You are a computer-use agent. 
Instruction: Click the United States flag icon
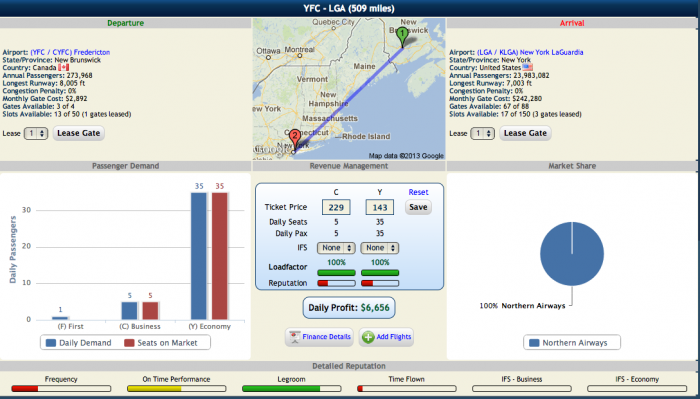[528, 67]
